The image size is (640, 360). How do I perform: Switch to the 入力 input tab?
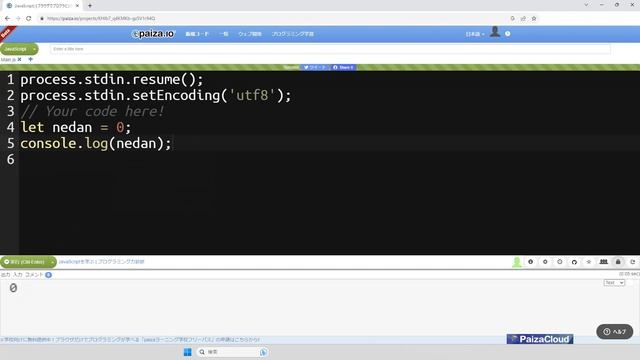point(18,275)
